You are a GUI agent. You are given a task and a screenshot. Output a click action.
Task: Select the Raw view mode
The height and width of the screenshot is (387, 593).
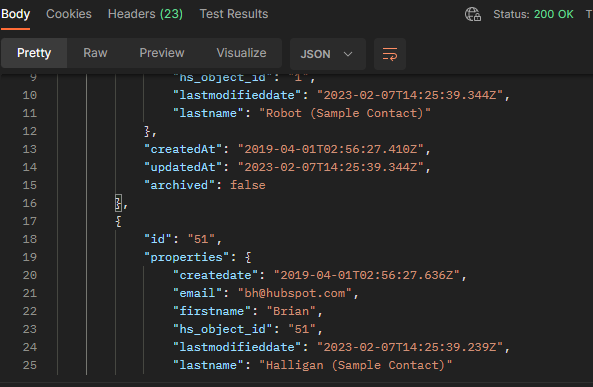(x=95, y=53)
